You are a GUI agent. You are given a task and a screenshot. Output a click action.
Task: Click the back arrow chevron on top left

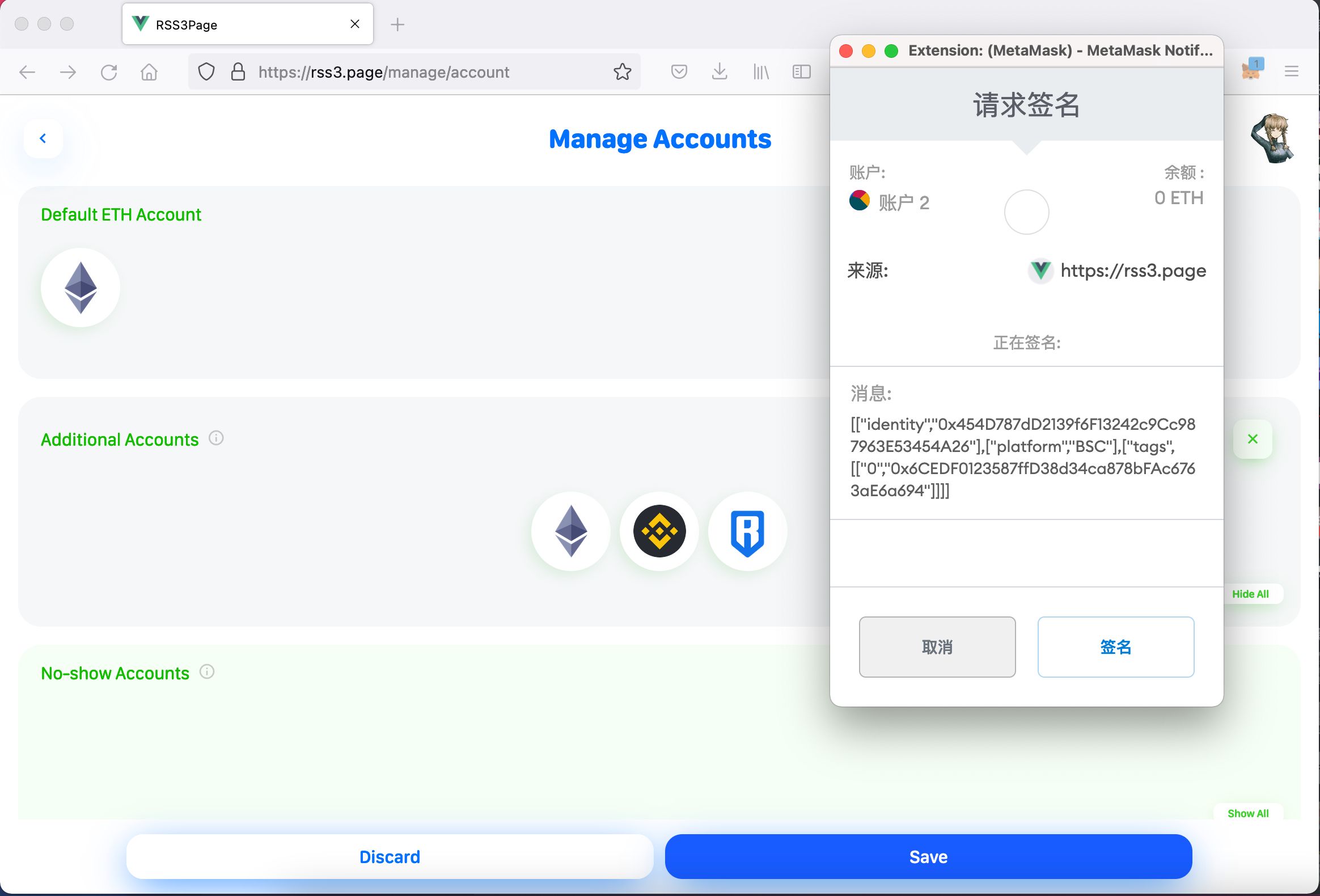pos(42,138)
